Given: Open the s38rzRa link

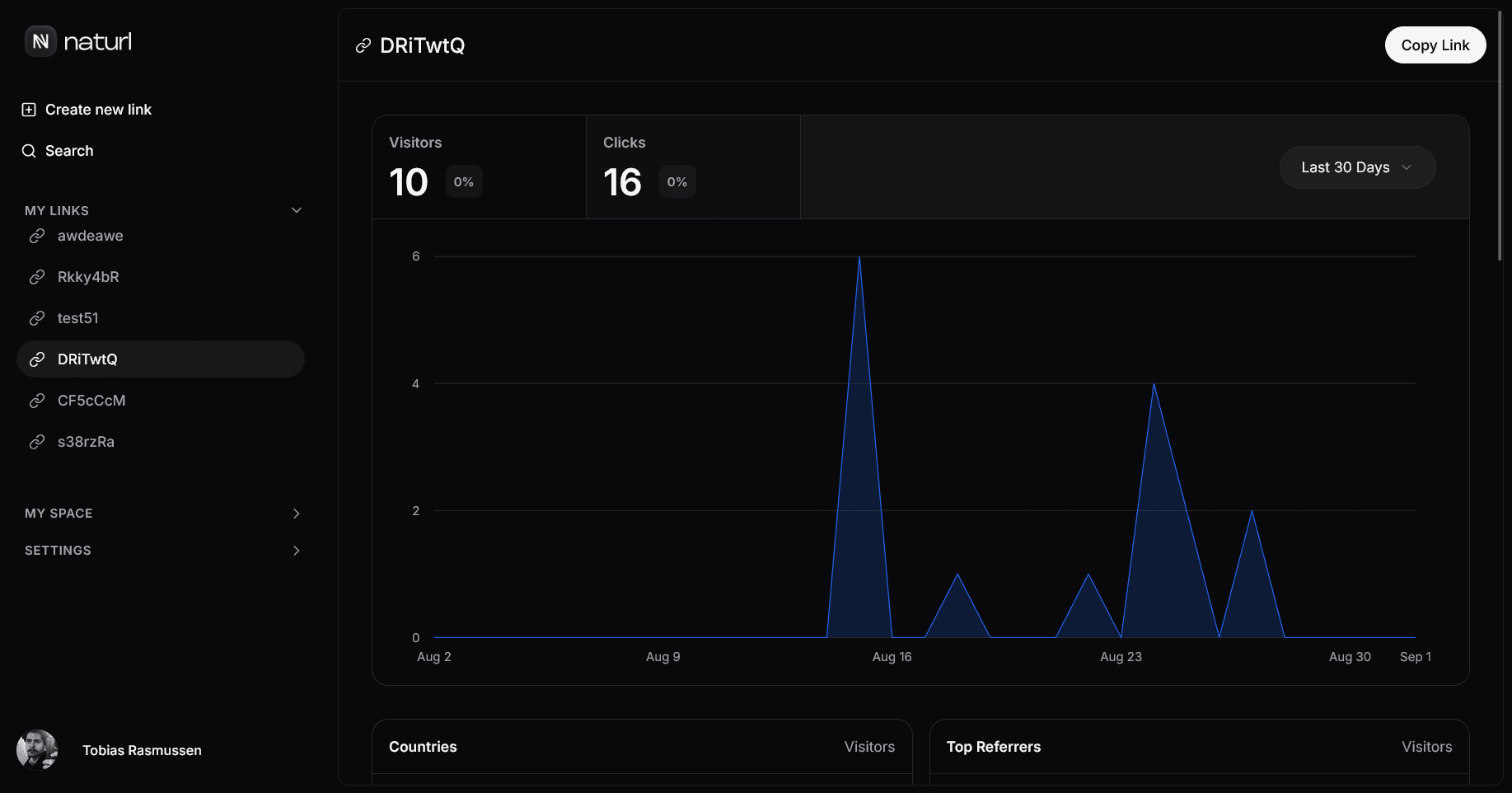Looking at the screenshot, I should click(161, 442).
